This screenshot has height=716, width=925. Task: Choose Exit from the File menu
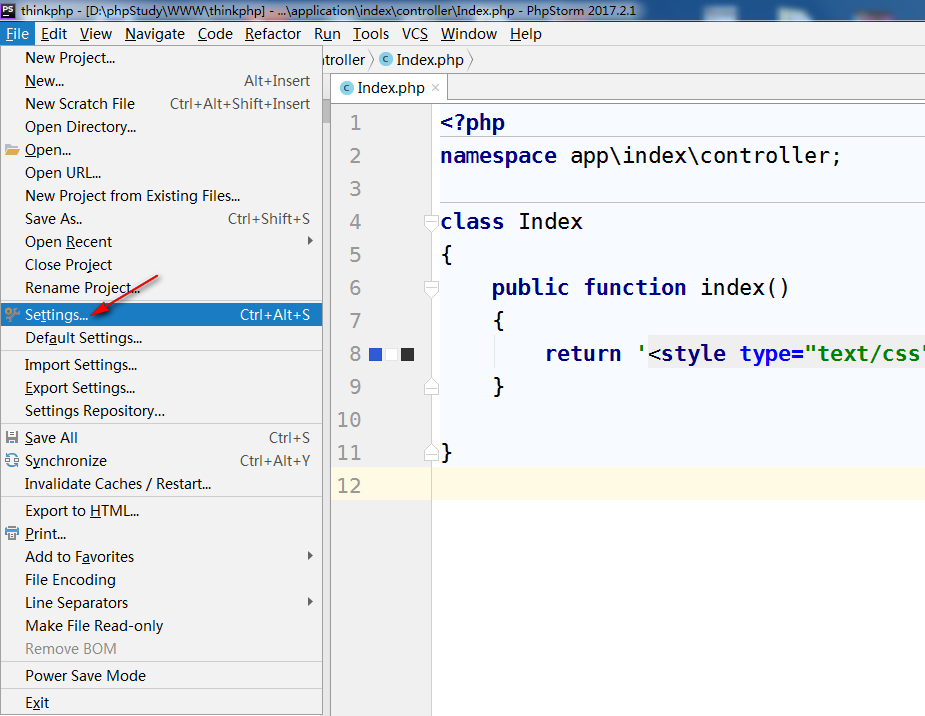162,703
